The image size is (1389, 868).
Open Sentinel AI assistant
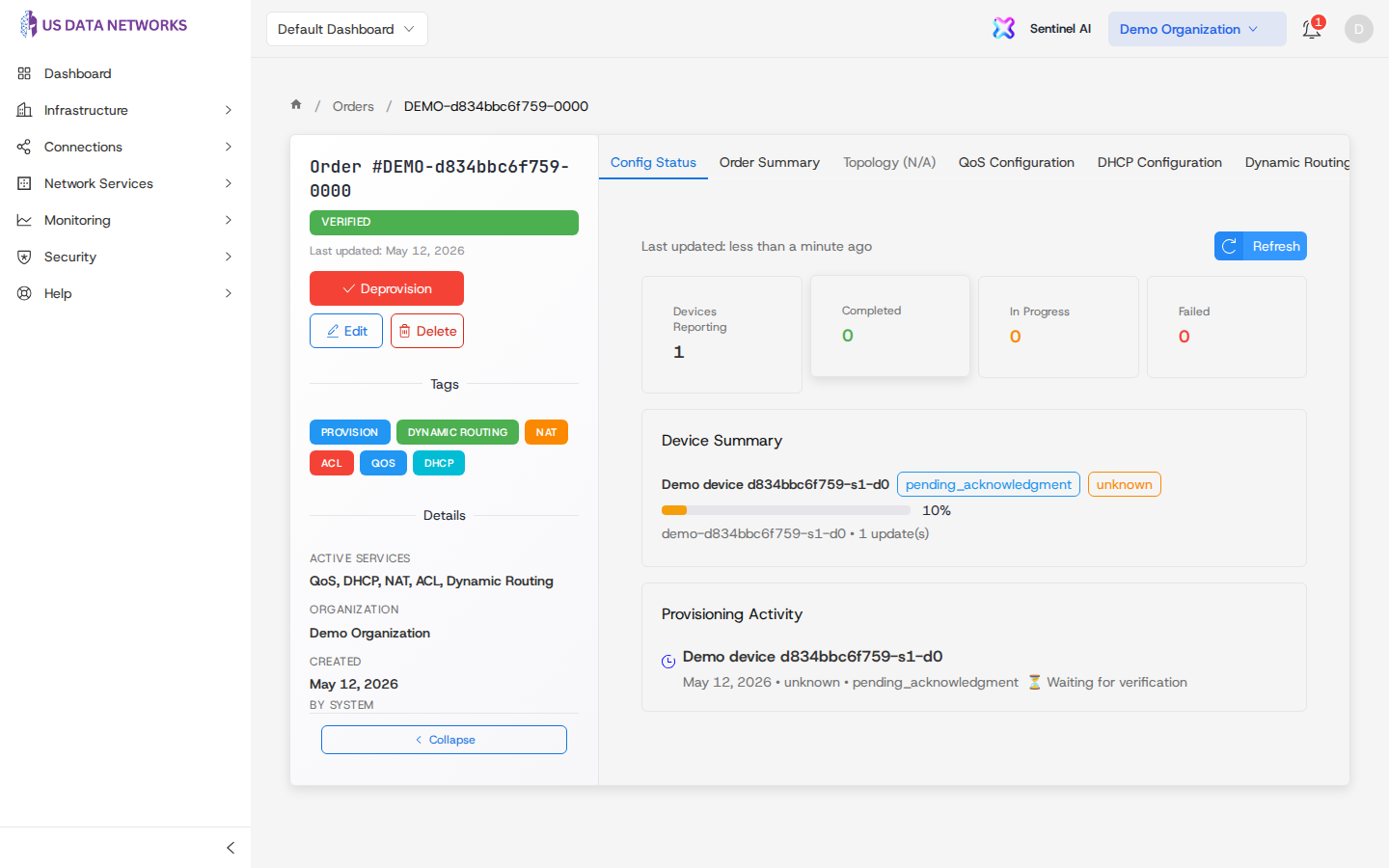click(x=1042, y=29)
